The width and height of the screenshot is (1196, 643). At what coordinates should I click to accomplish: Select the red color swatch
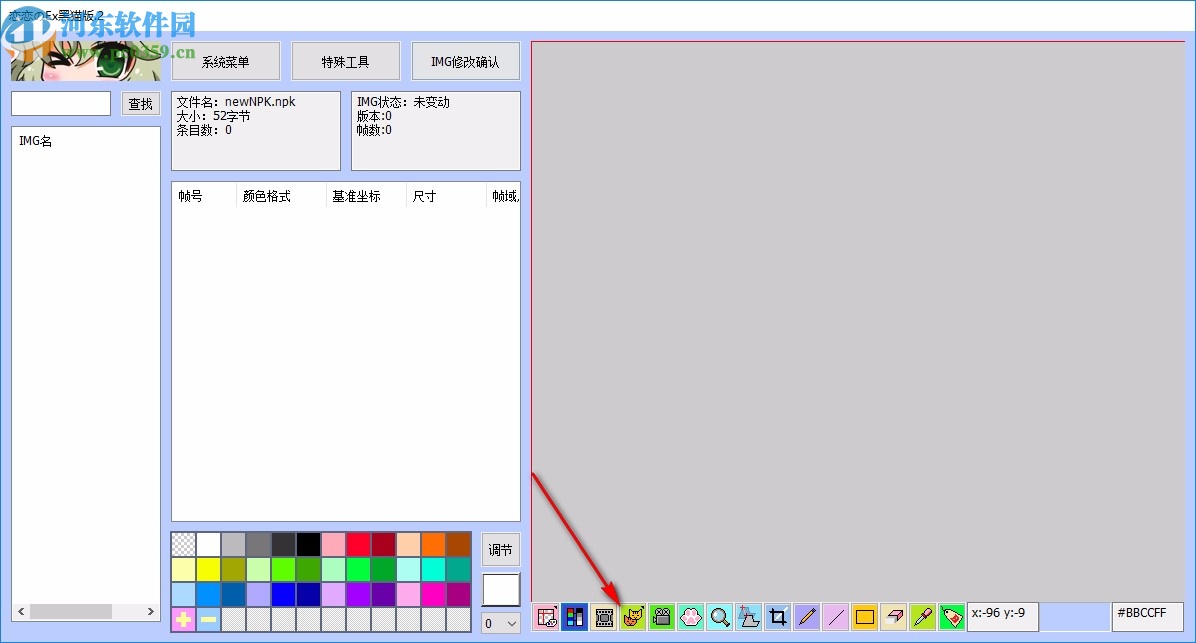pyautogui.click(x=357, y=543)
